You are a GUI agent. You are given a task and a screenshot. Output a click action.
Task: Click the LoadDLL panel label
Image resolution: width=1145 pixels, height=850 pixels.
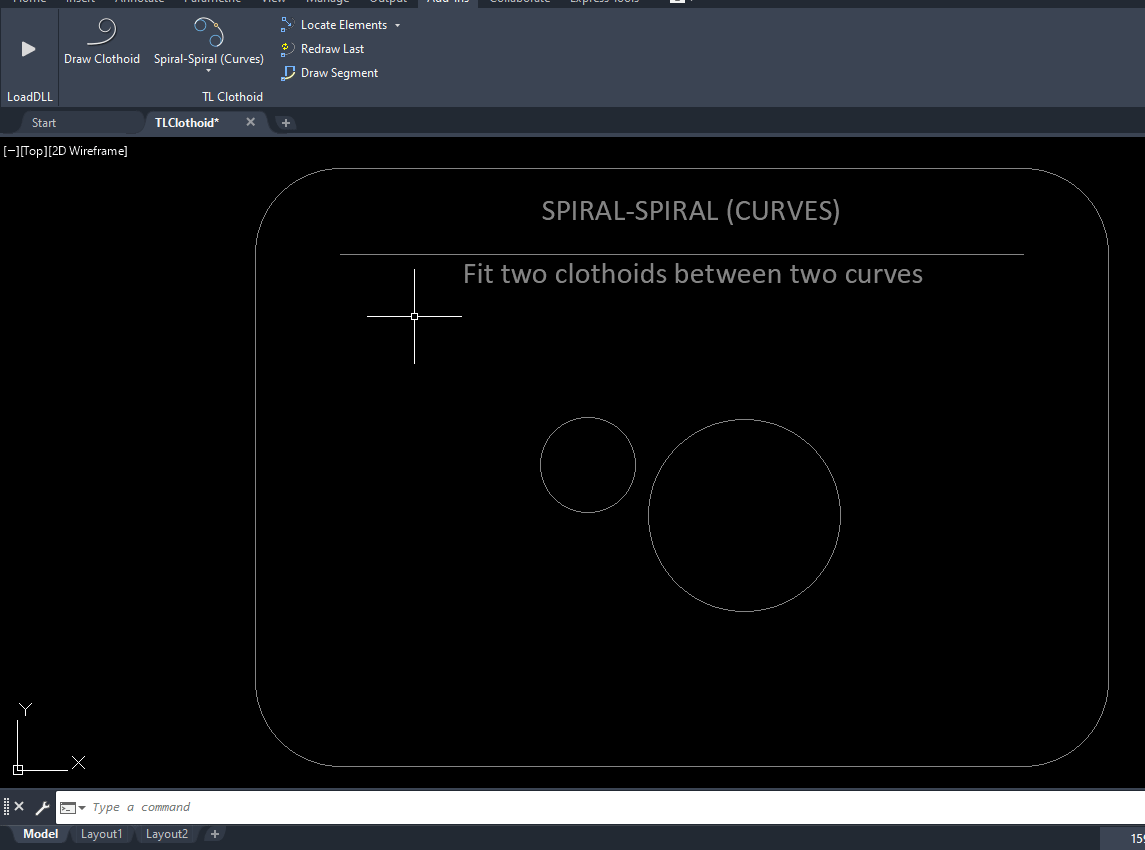(x=30, y=96)
